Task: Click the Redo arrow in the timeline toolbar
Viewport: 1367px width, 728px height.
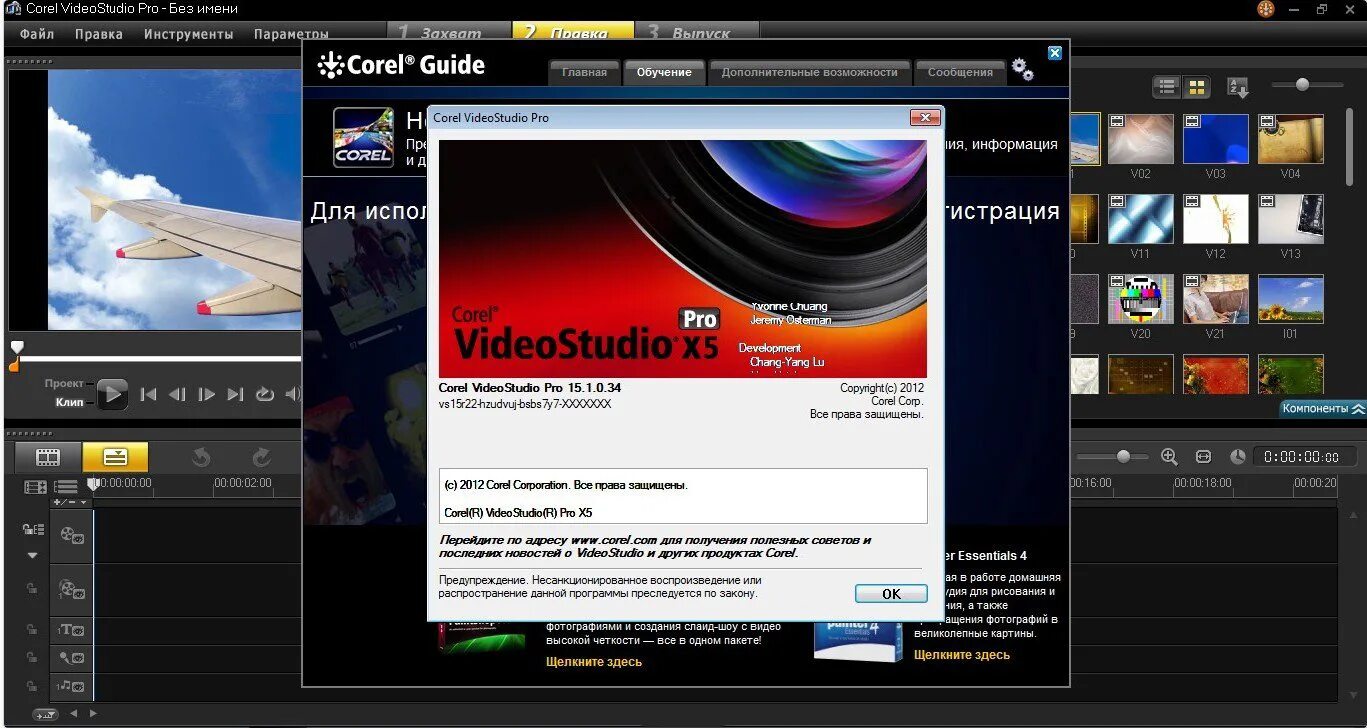Action: point(261,457)
